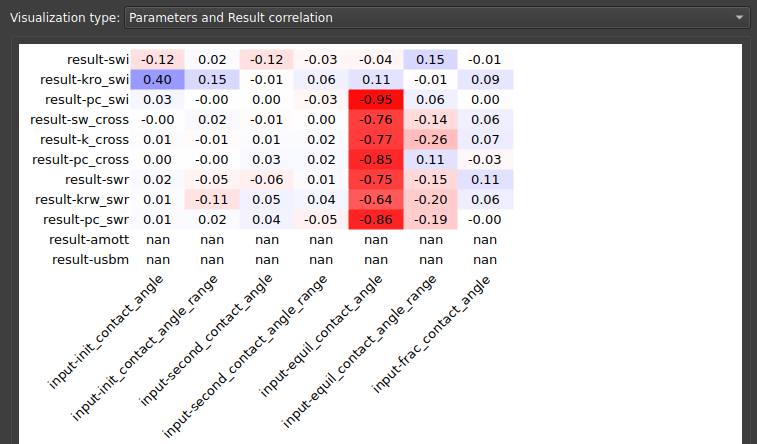Click the -0.77 cell in result-k_cross row
Viewport: 757px width, 444px height.
[375, 139]
